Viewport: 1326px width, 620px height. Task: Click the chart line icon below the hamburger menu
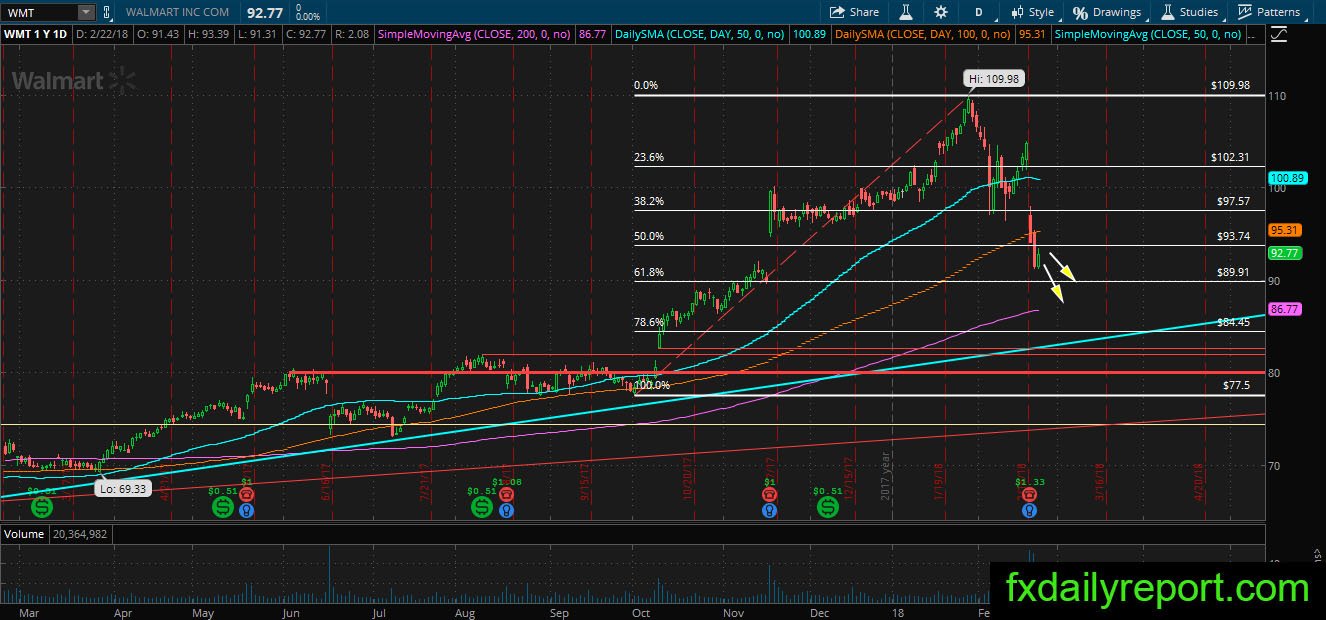click(1280, 34)
